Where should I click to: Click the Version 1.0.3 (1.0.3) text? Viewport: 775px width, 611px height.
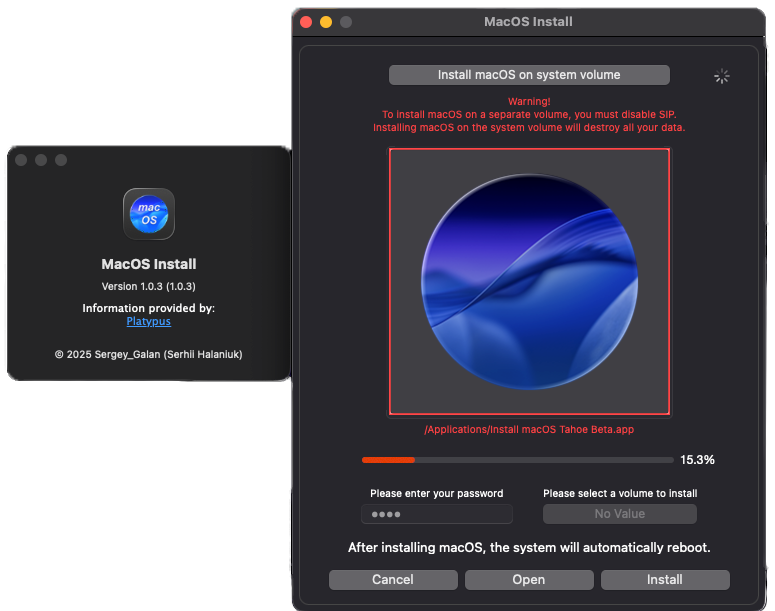pyautogui.click(x=149, y=287)
